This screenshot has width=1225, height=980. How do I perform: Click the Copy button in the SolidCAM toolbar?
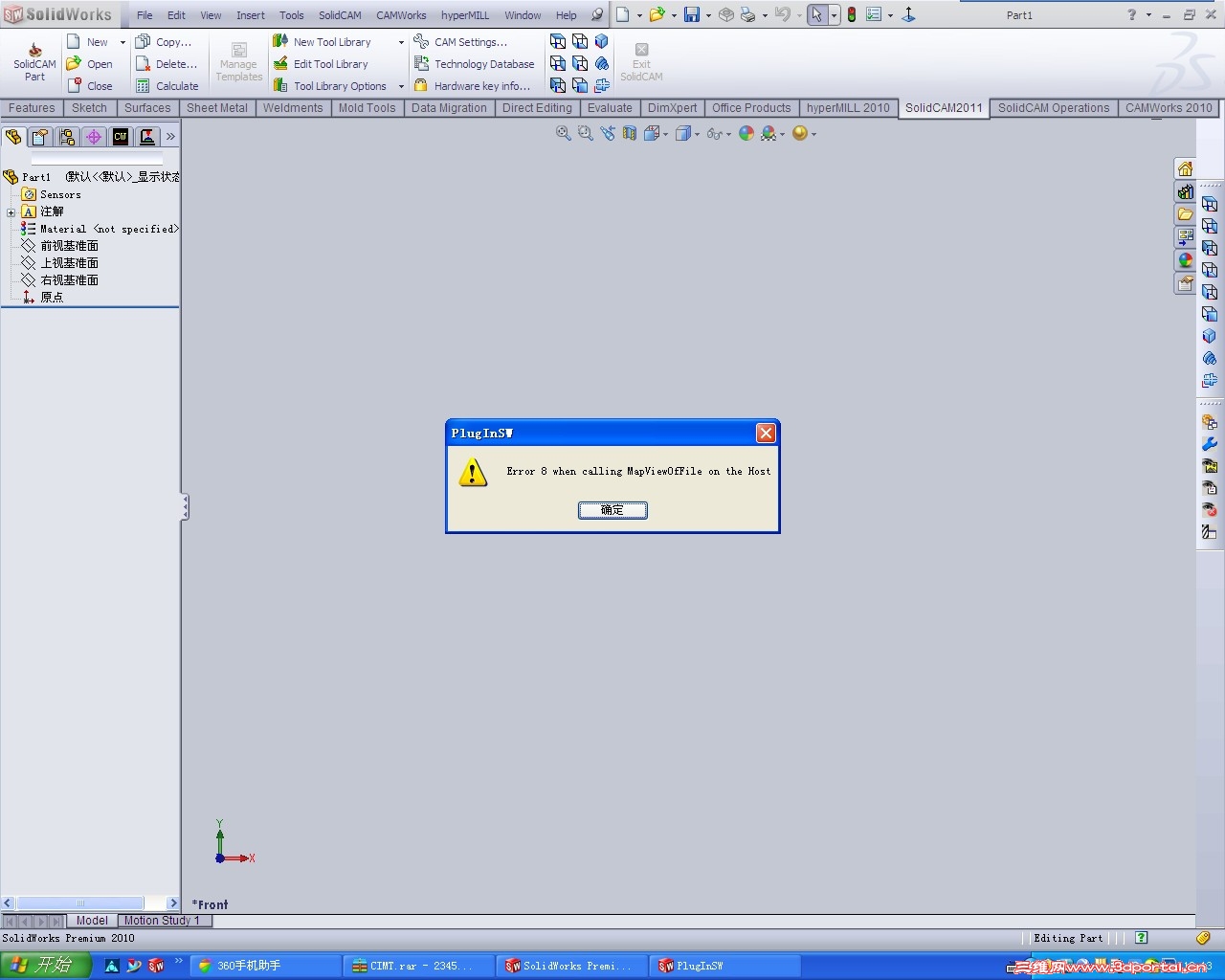coord(164,42)
